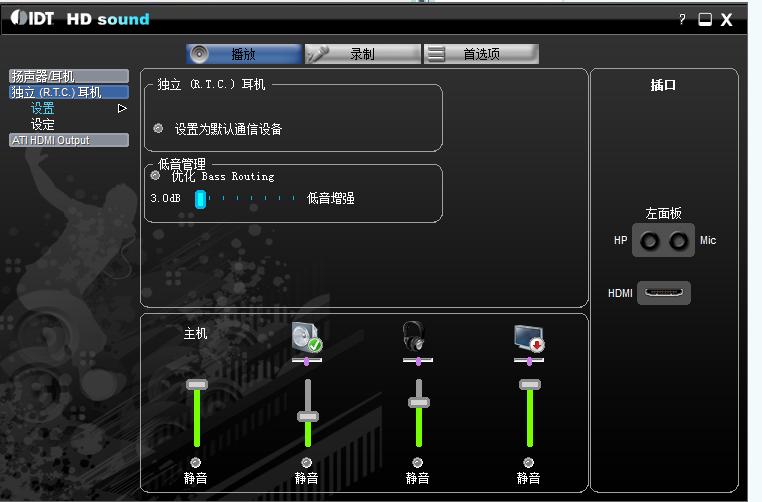
Task: Click the IDT logo in title bar
Action: click(x=32, y=18)
